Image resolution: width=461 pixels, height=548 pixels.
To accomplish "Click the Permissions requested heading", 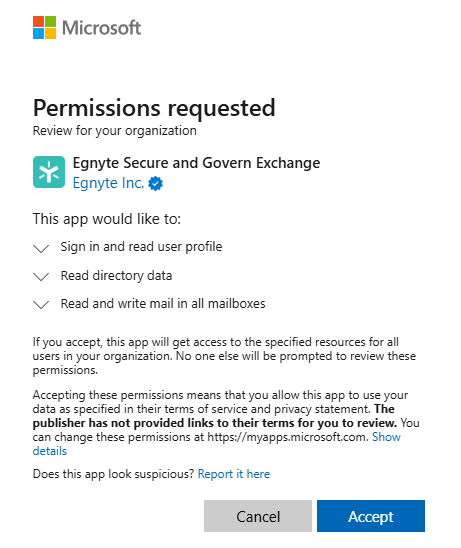I will [x=154, y=108].
